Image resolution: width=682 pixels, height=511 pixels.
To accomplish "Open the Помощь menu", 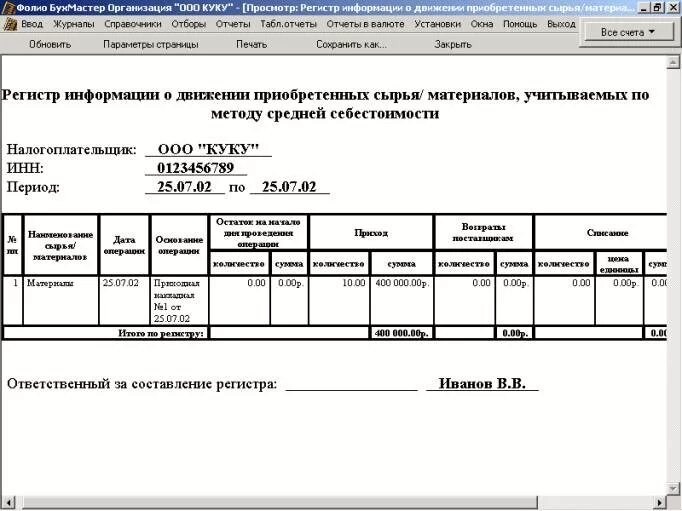I will (x=520, y=24).
